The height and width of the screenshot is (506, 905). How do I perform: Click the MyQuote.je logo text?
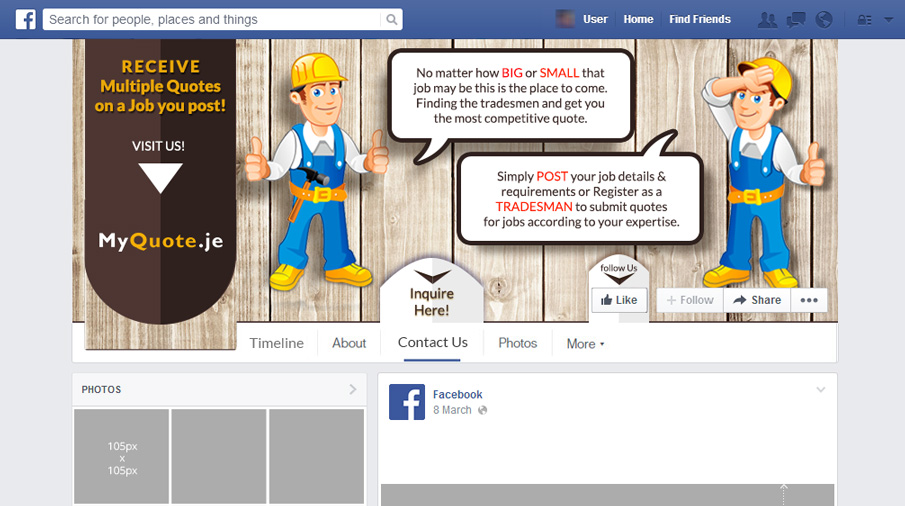(x=160, y=241)
